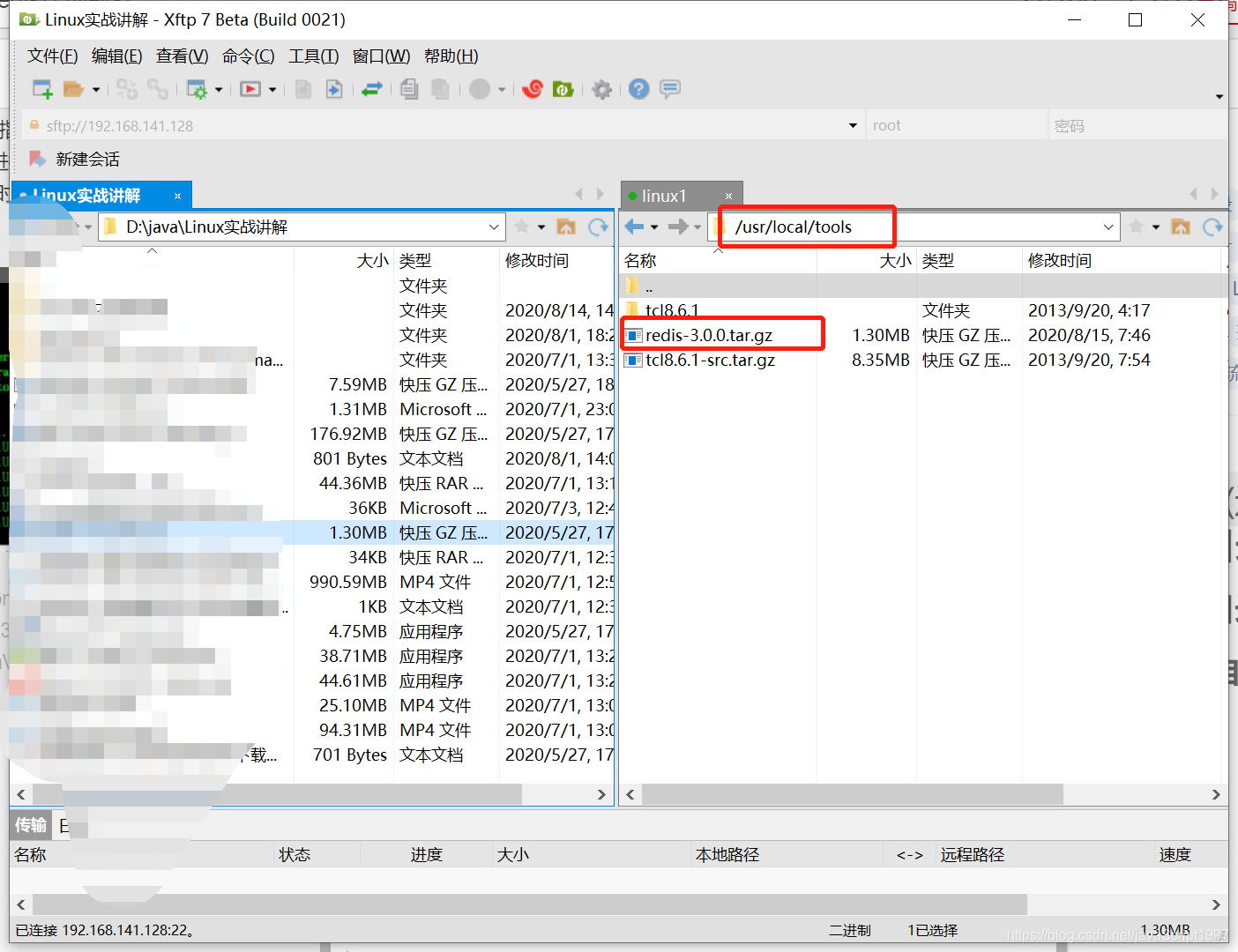Launch the green Xftp-style toolbar icon

coord(563,89)
